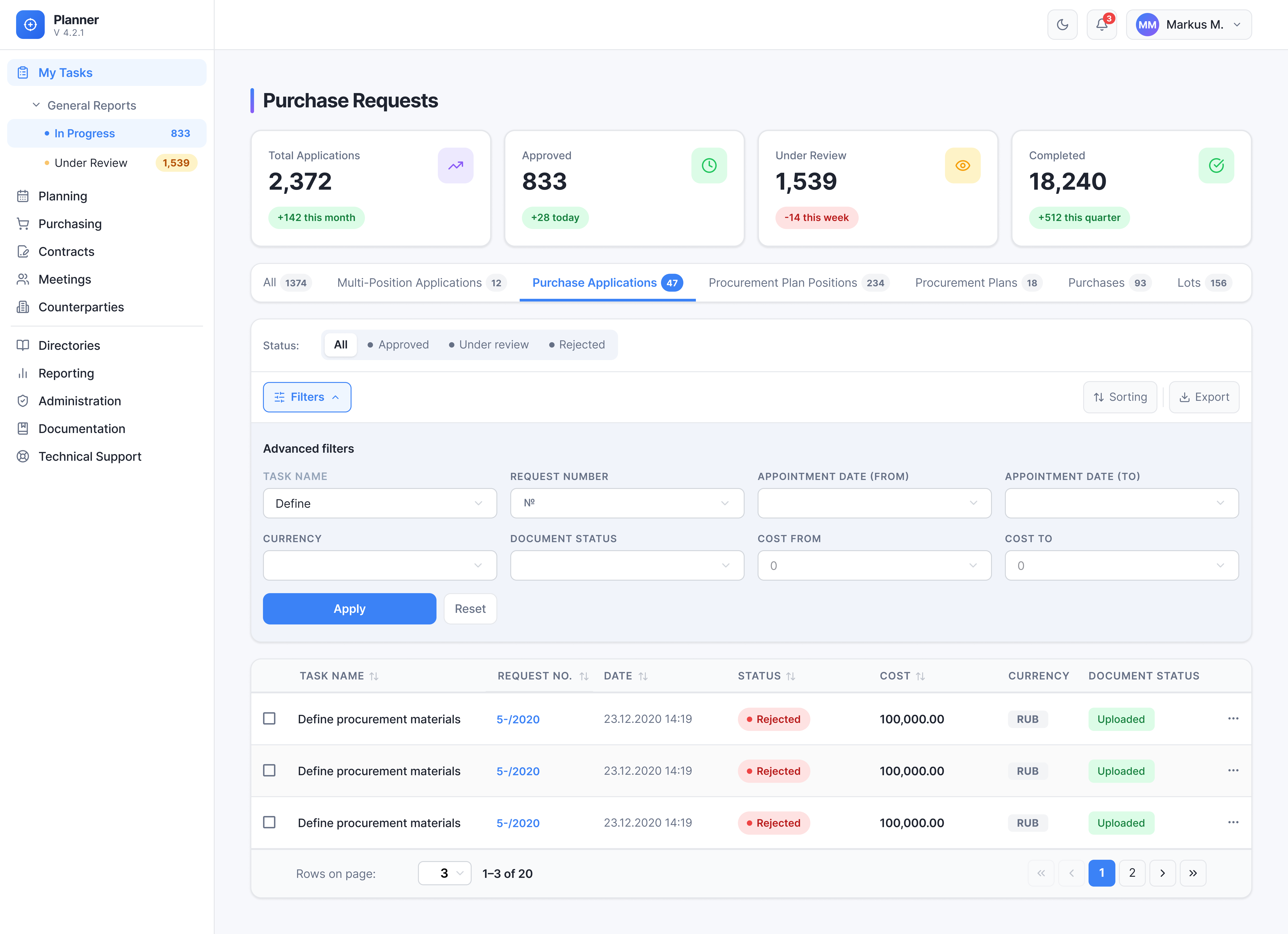Screen dimensions: 1288x934
Task: Click the Purchasing cart icon
Action: pos(23,224)
